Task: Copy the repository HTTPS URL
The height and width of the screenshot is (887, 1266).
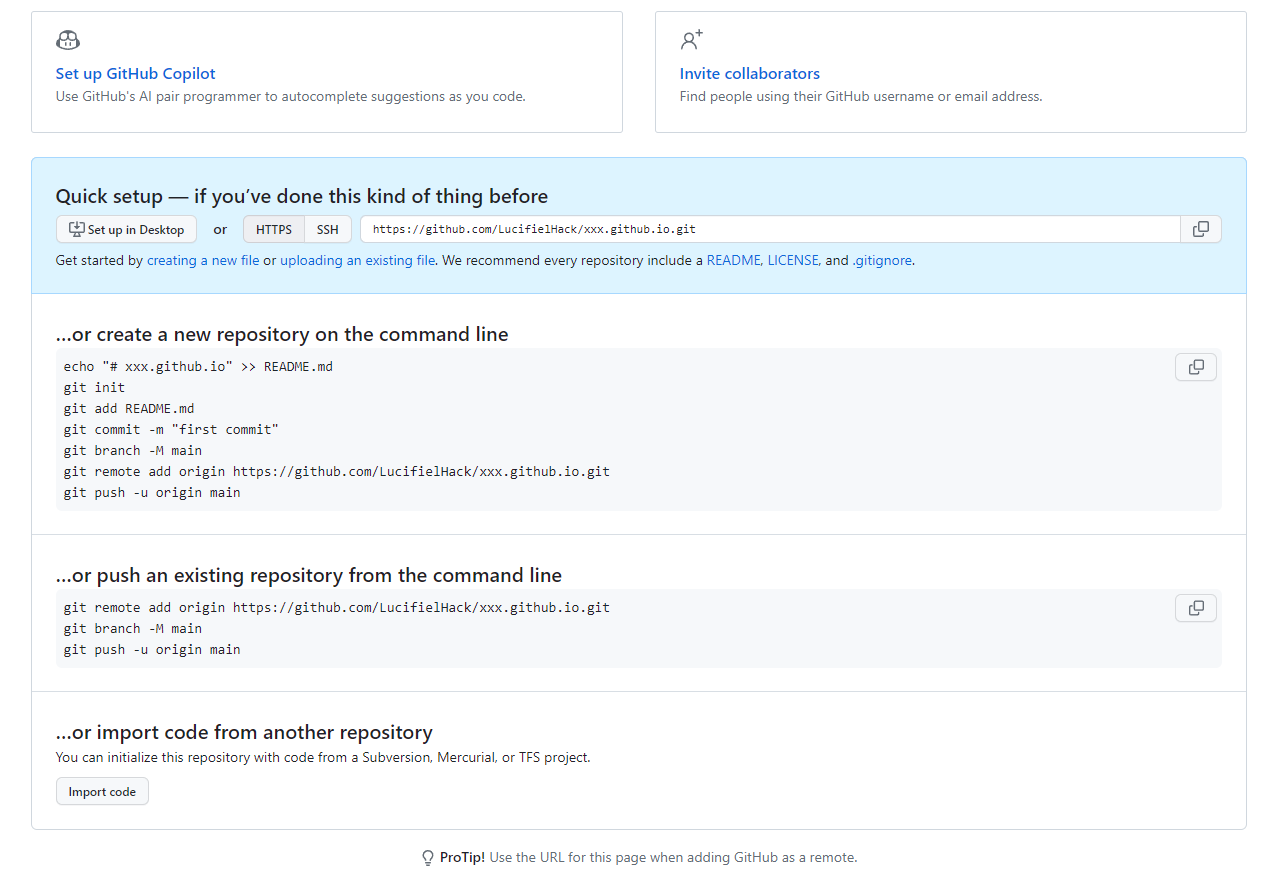Action: pyautogui.click(x=1201, y=229)
